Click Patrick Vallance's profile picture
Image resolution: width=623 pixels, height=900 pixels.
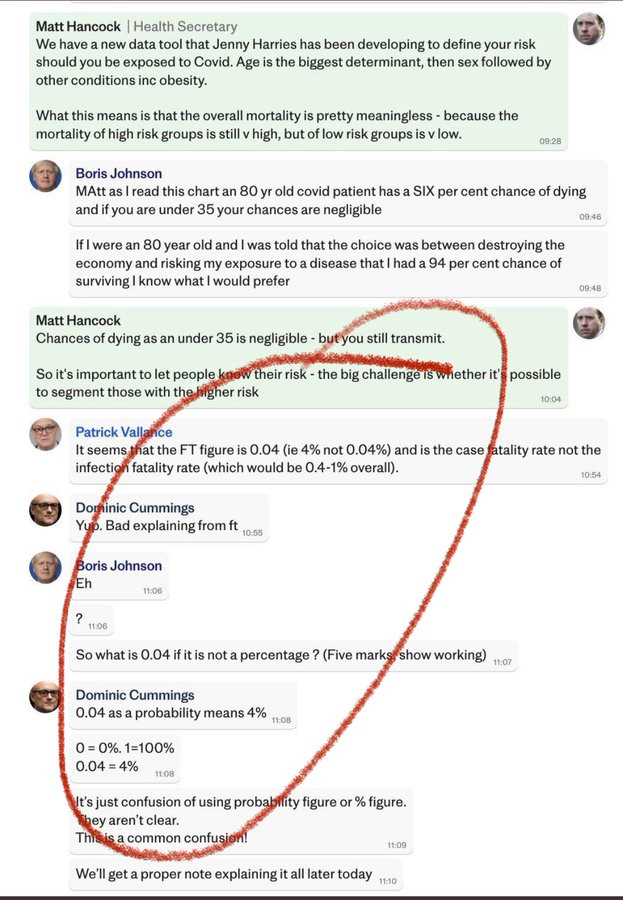45,435
